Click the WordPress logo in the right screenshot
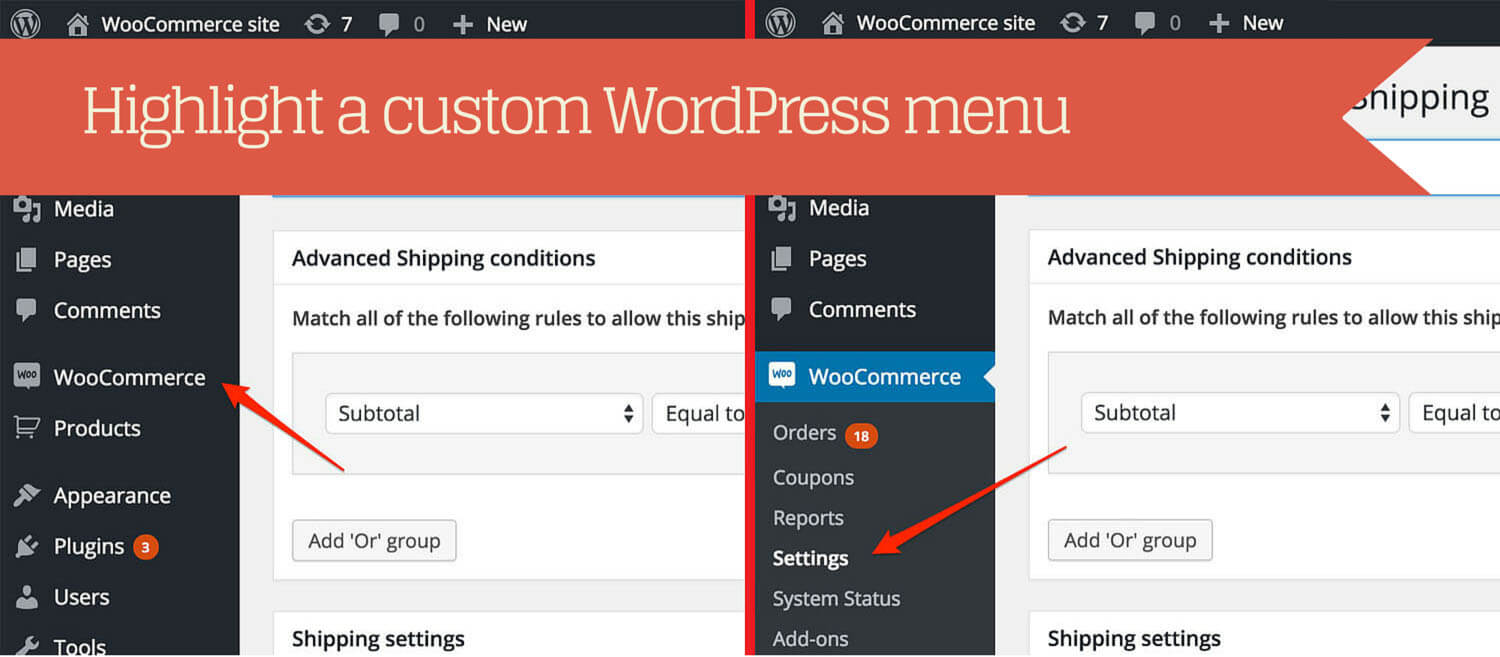Screen dimensions: 1500x657 (x=780, y=23)
